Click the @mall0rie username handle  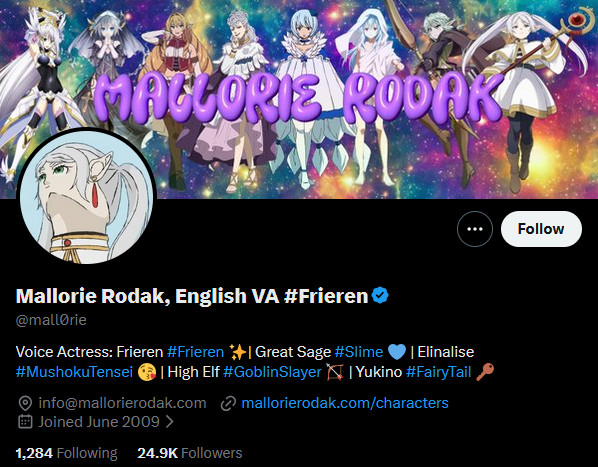(x=51, y=320)
